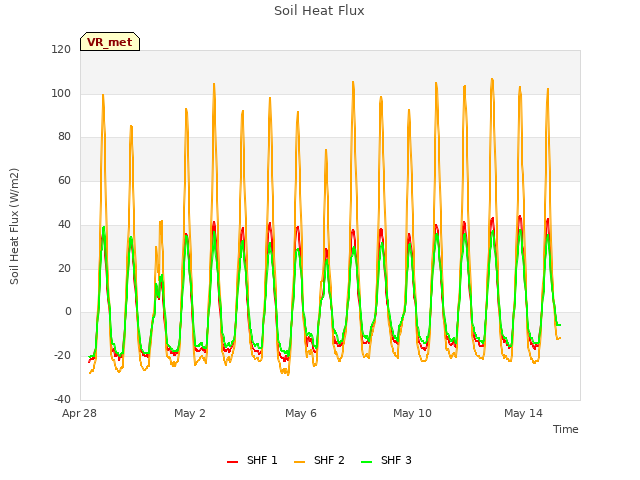Click the -20 y-axis tick label
This screenshot has height=480, width=640.
(x=62, y=356)
